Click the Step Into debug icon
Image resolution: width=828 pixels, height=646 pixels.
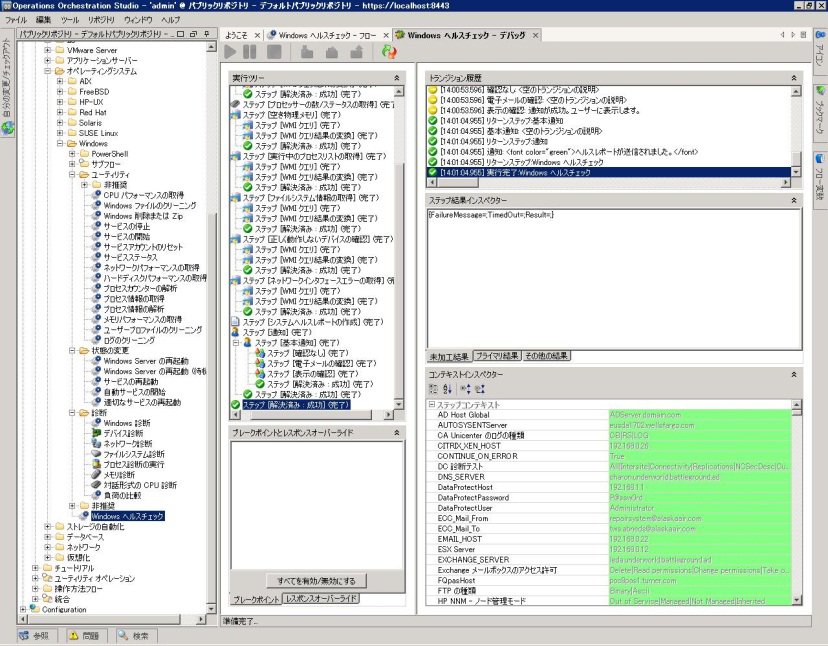pyautogui.click(x=307, y=52)
